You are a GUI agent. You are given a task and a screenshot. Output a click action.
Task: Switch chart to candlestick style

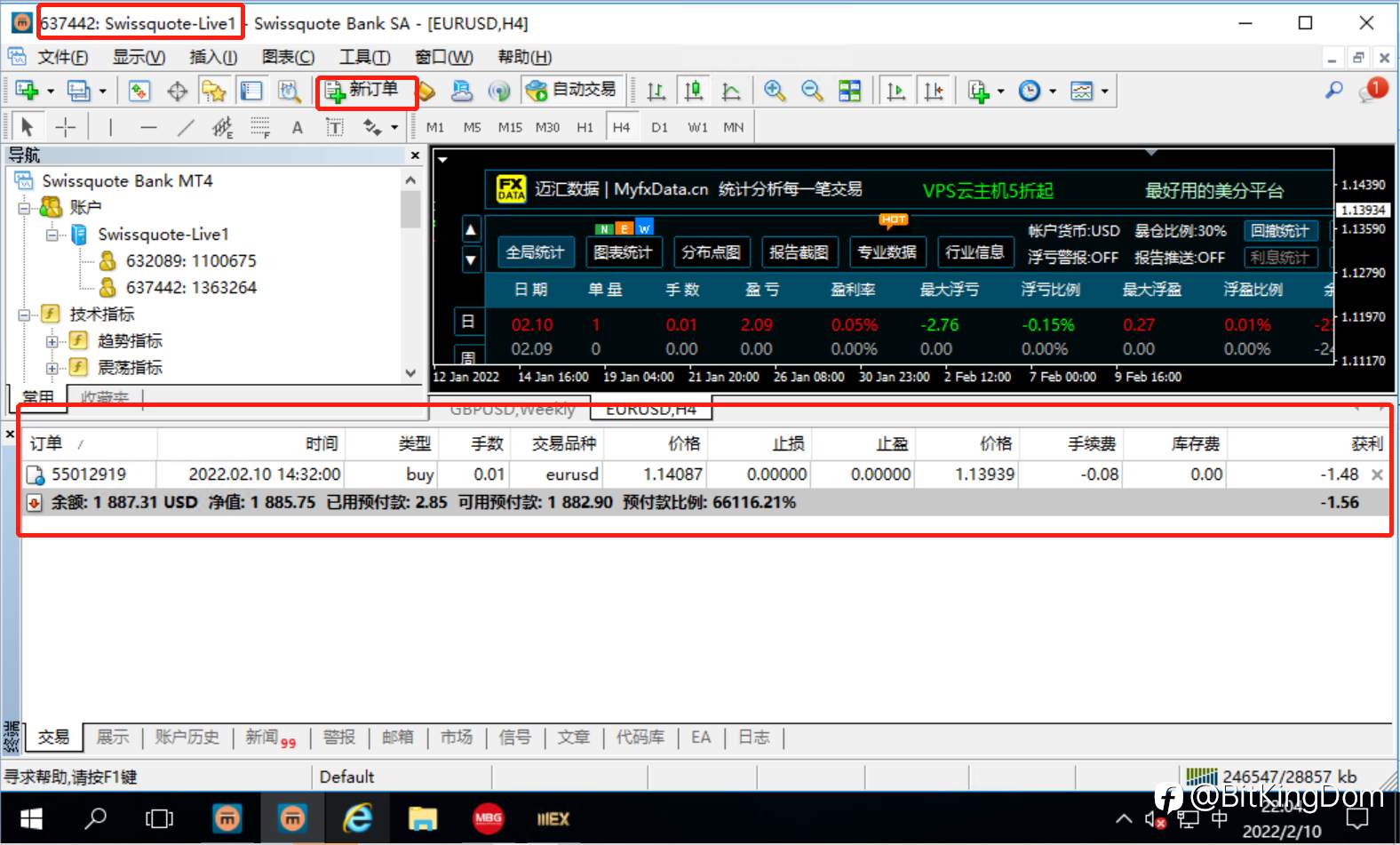point(694,91)
